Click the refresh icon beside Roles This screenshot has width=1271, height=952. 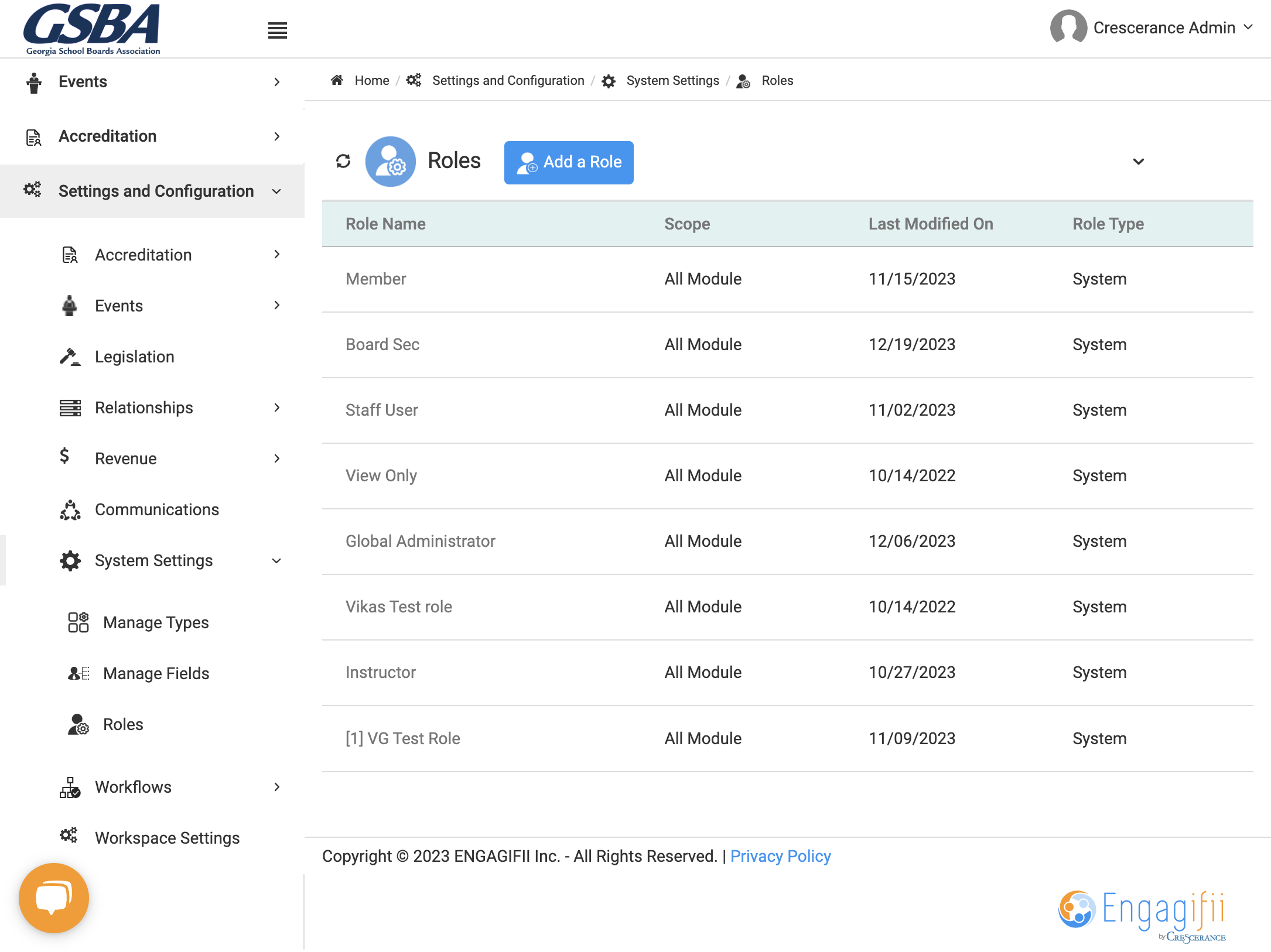[x=343, y=161]
